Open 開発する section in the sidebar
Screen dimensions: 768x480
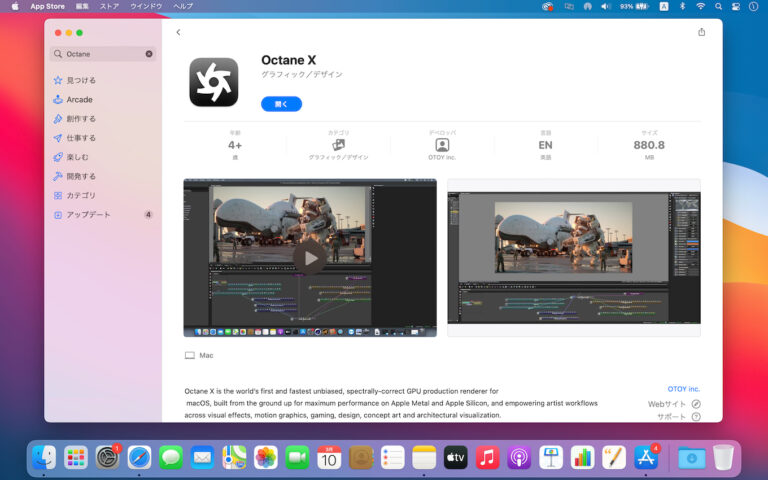pos(81,176)
